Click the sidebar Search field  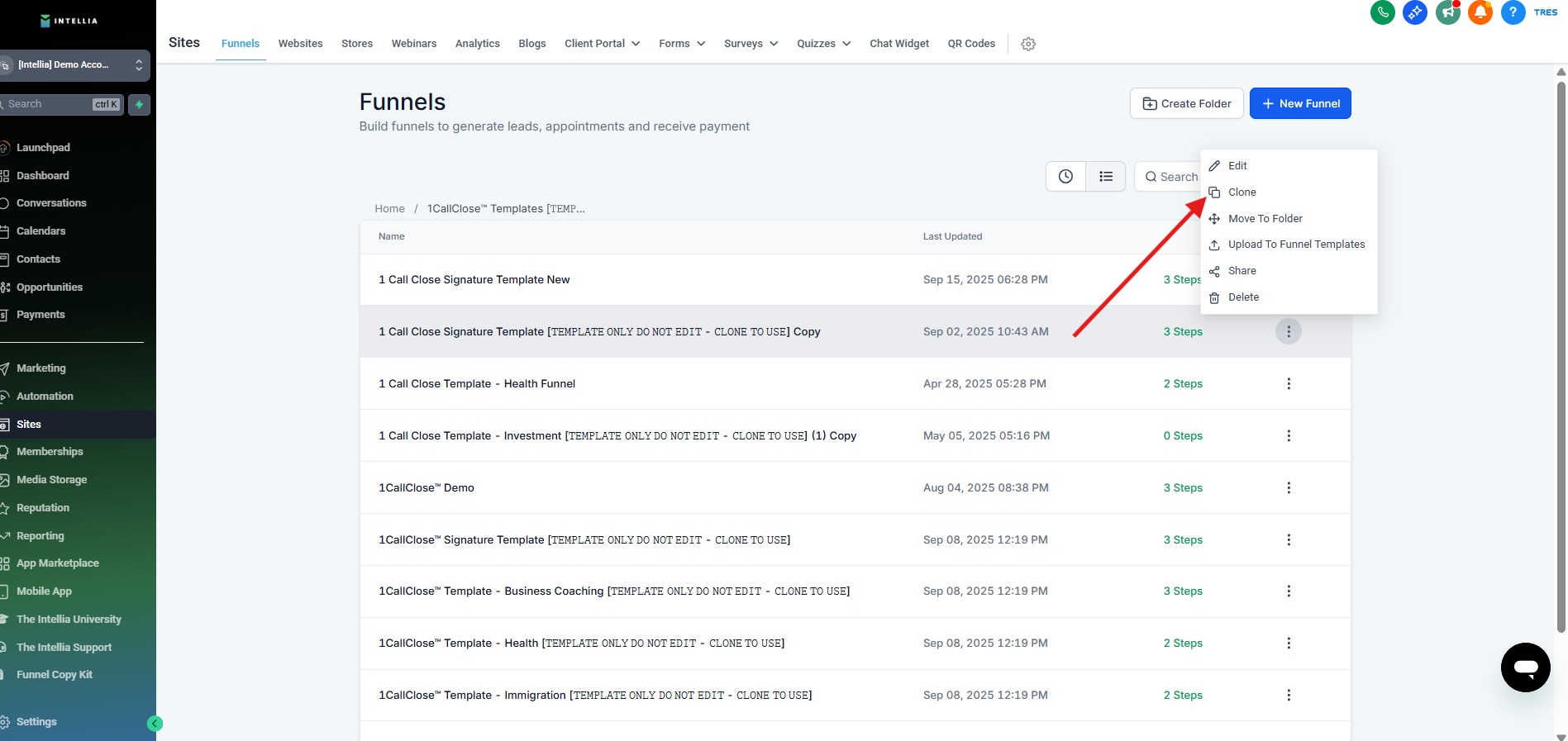tap(62, 104)
